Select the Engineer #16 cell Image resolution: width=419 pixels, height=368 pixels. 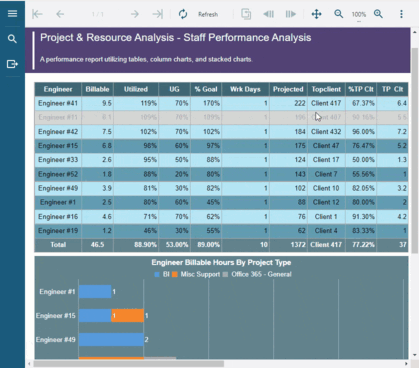(x=58, y=216)
